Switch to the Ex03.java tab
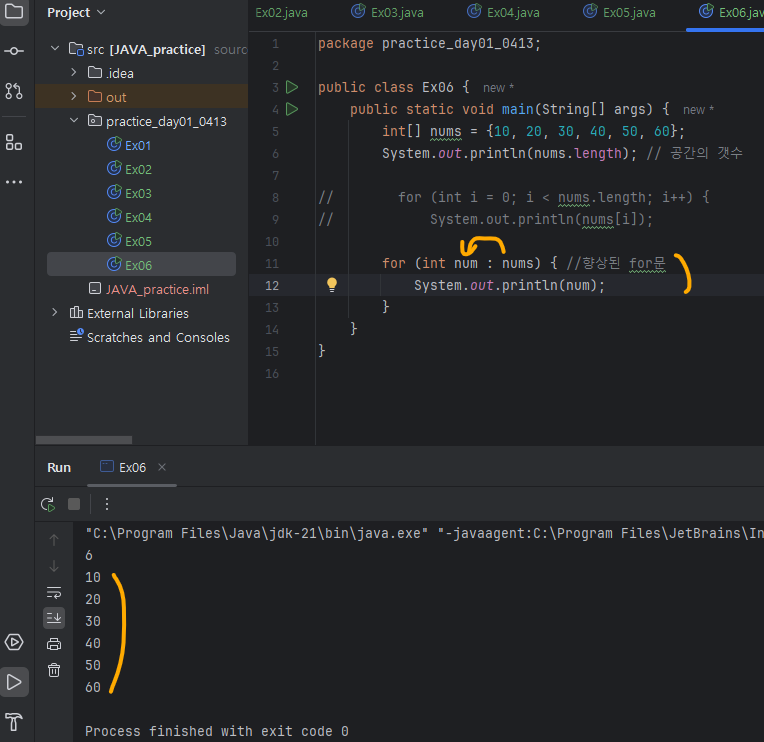The width and height of the screenshot is (764, 742). coord(387,13)
